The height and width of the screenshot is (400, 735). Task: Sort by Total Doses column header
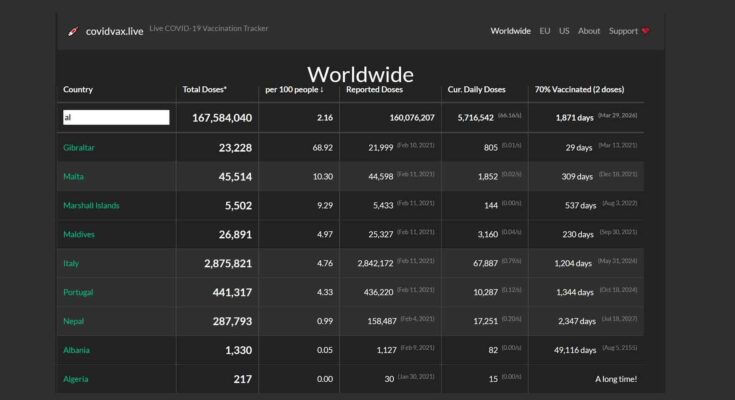[x=204, y=90]
